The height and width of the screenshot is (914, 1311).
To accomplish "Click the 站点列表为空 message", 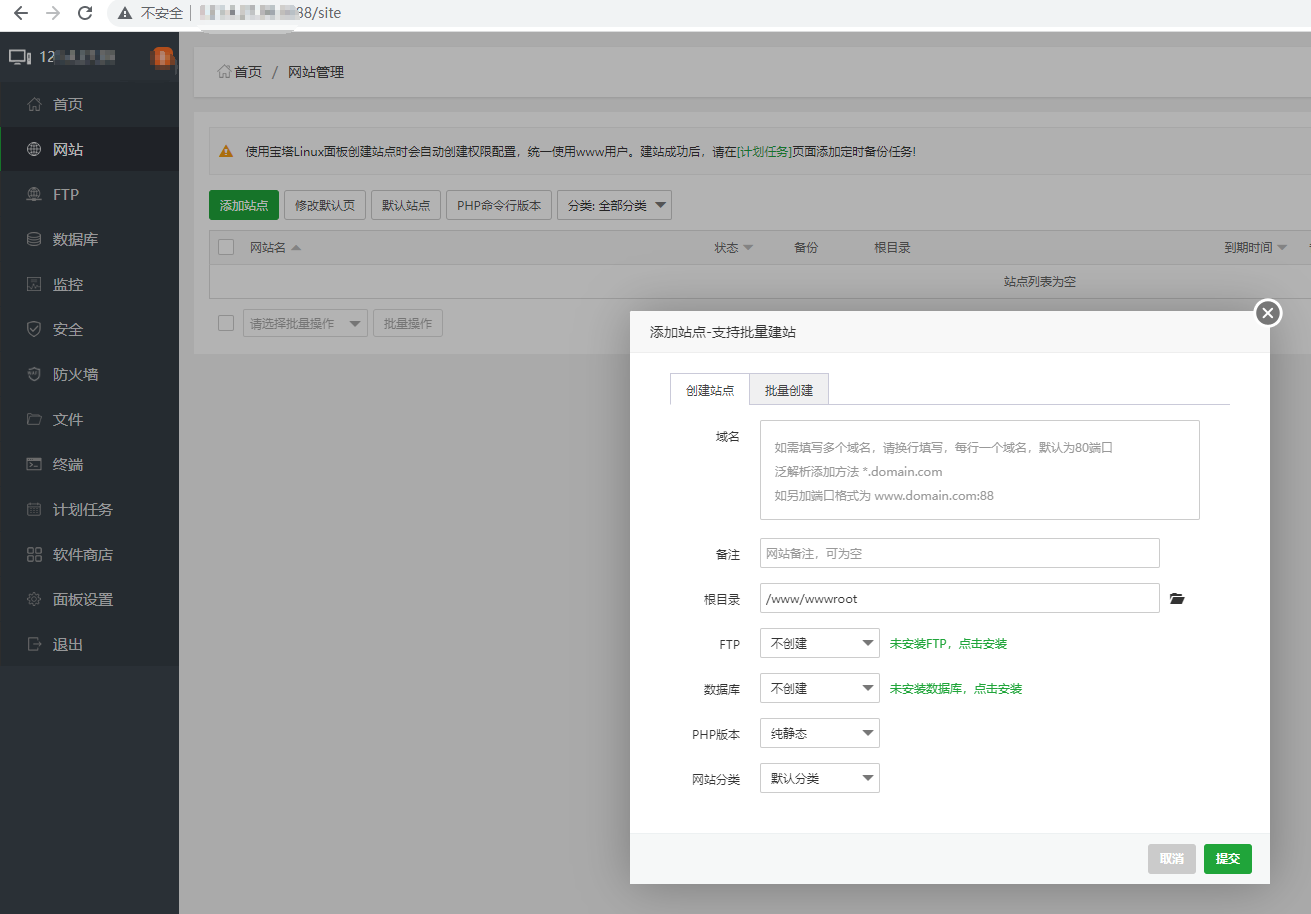I will 1040,282.
